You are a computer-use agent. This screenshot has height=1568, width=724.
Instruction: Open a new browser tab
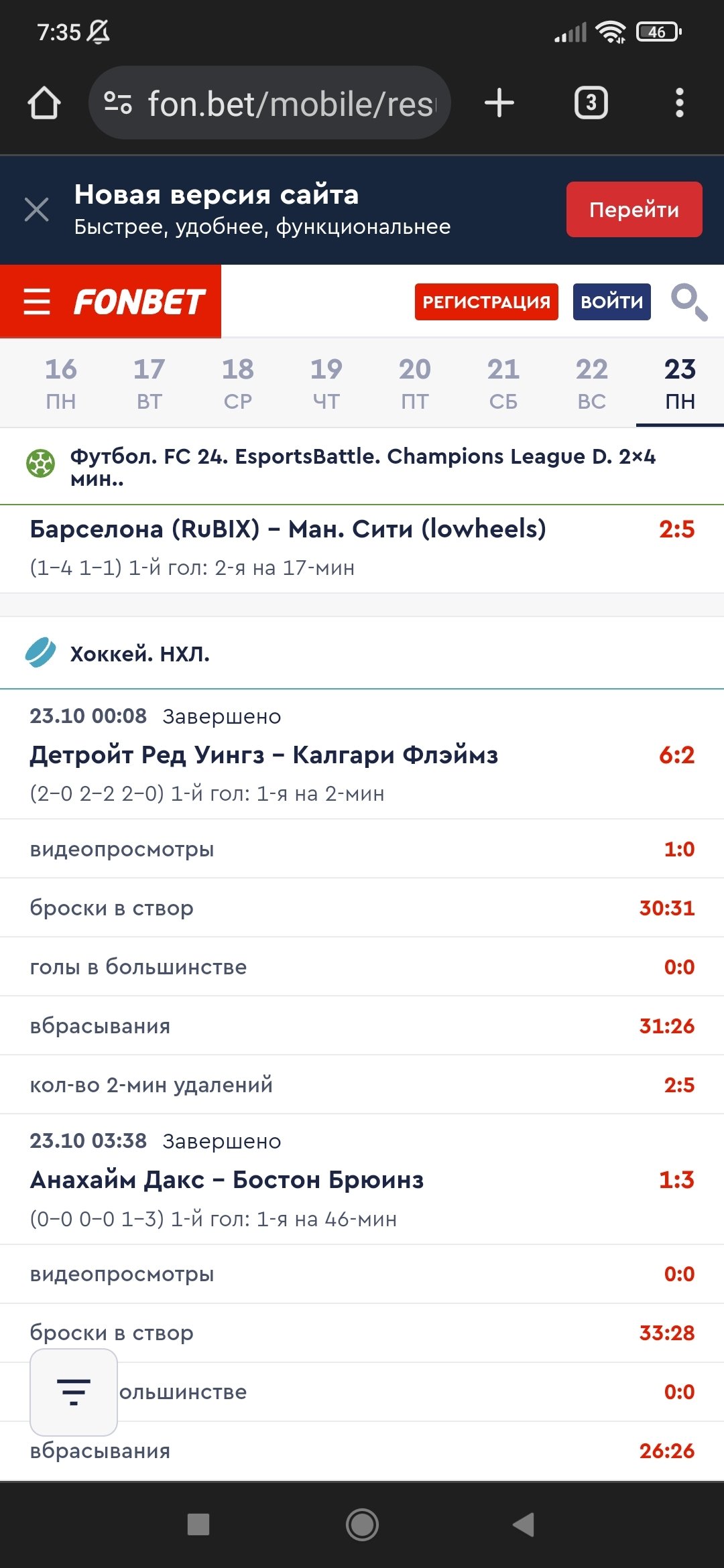click(499, 103)
